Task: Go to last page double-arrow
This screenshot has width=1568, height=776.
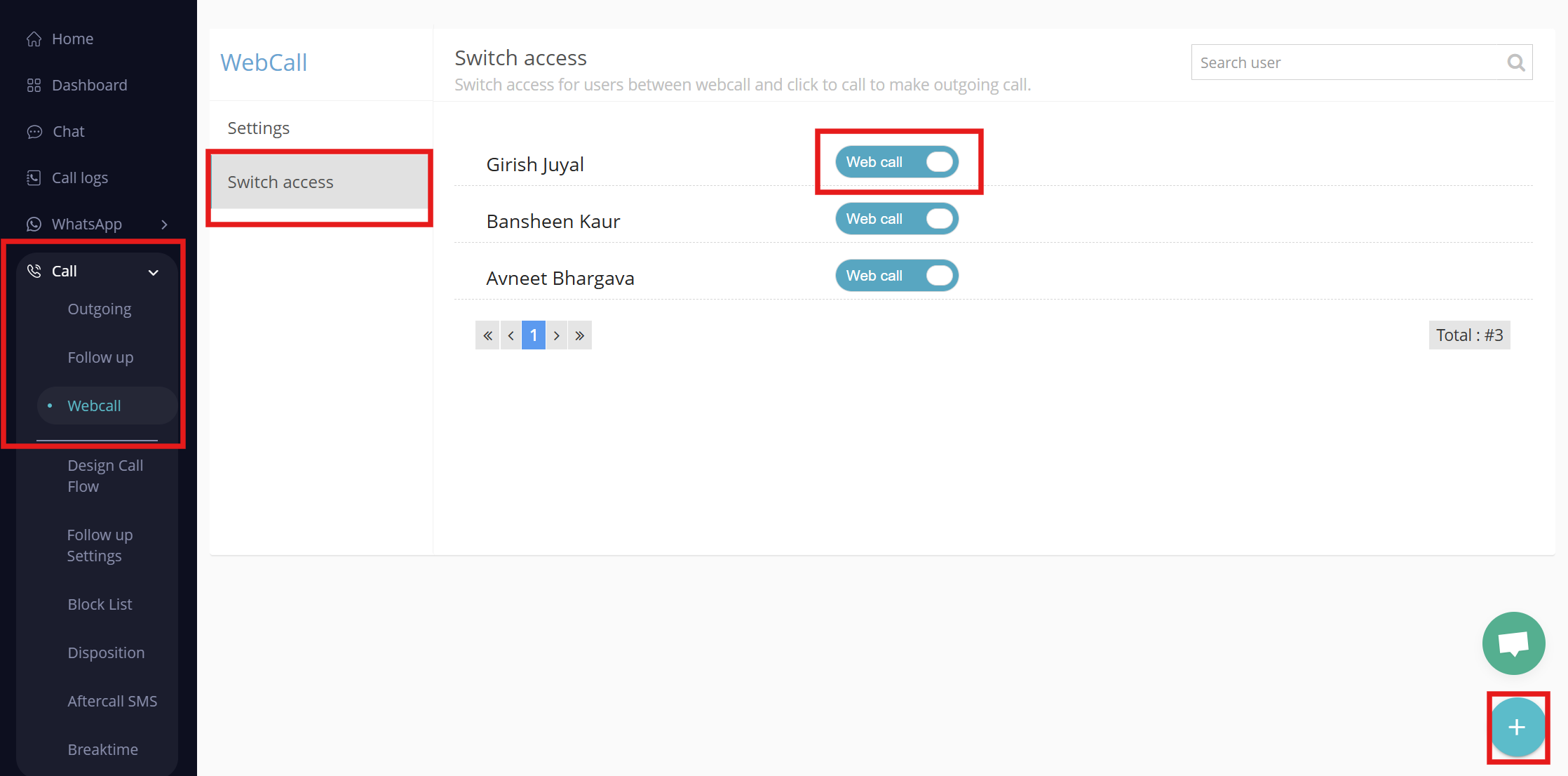Action: click(x=580, y=335)
